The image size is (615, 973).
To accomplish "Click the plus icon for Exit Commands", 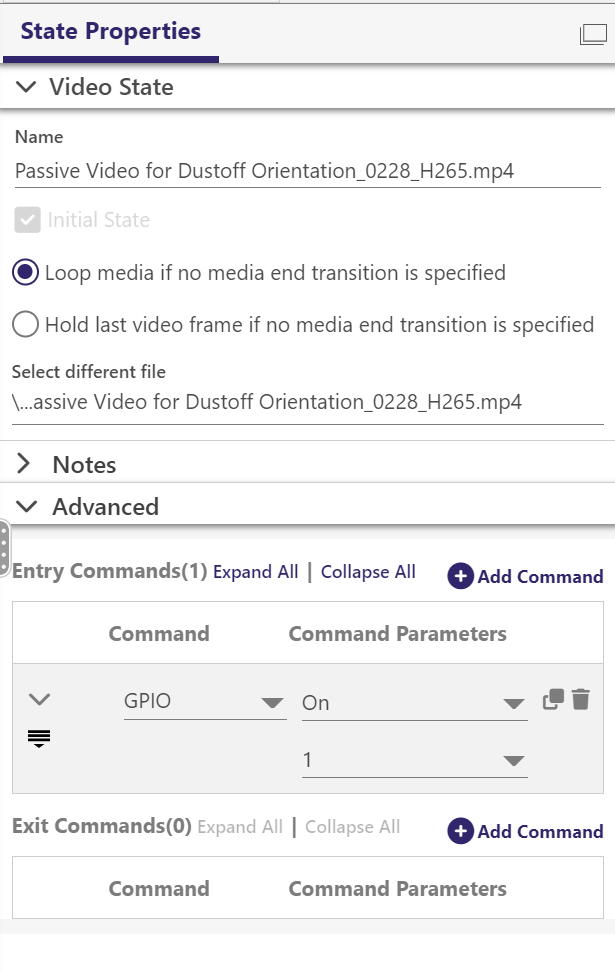I will coord(460,831).
